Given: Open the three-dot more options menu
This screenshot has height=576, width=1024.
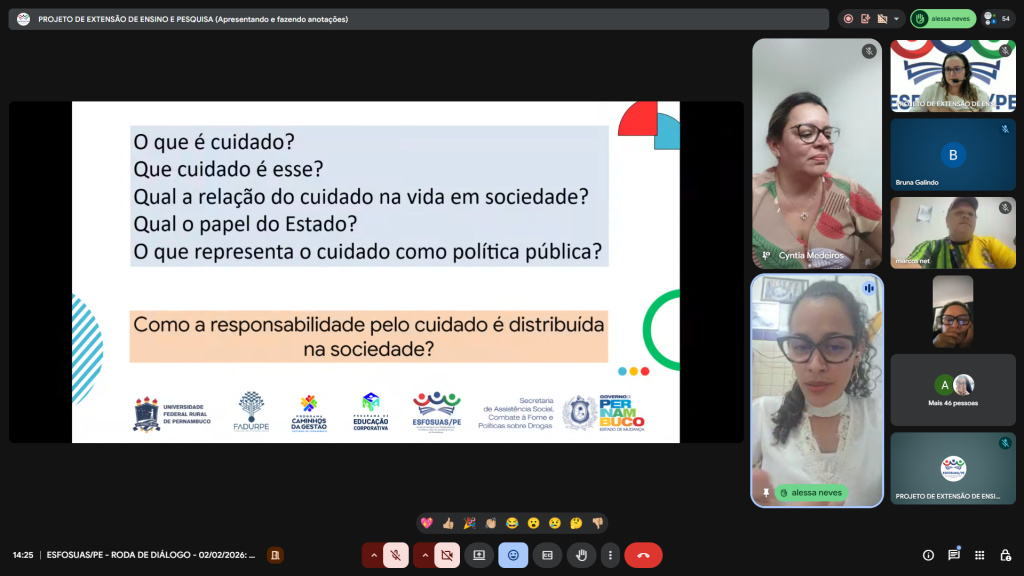Looking at the screenshot, I should point(610,555).
